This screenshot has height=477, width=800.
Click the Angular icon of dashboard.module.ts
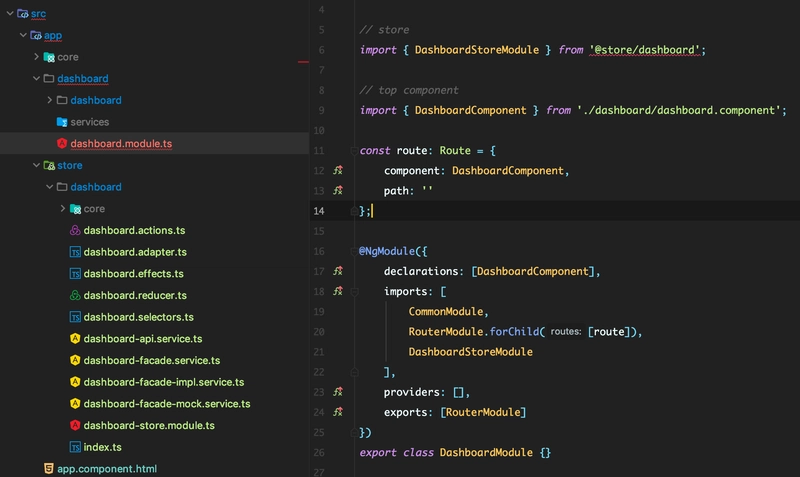pyautogui.click(x=62, y=143)
